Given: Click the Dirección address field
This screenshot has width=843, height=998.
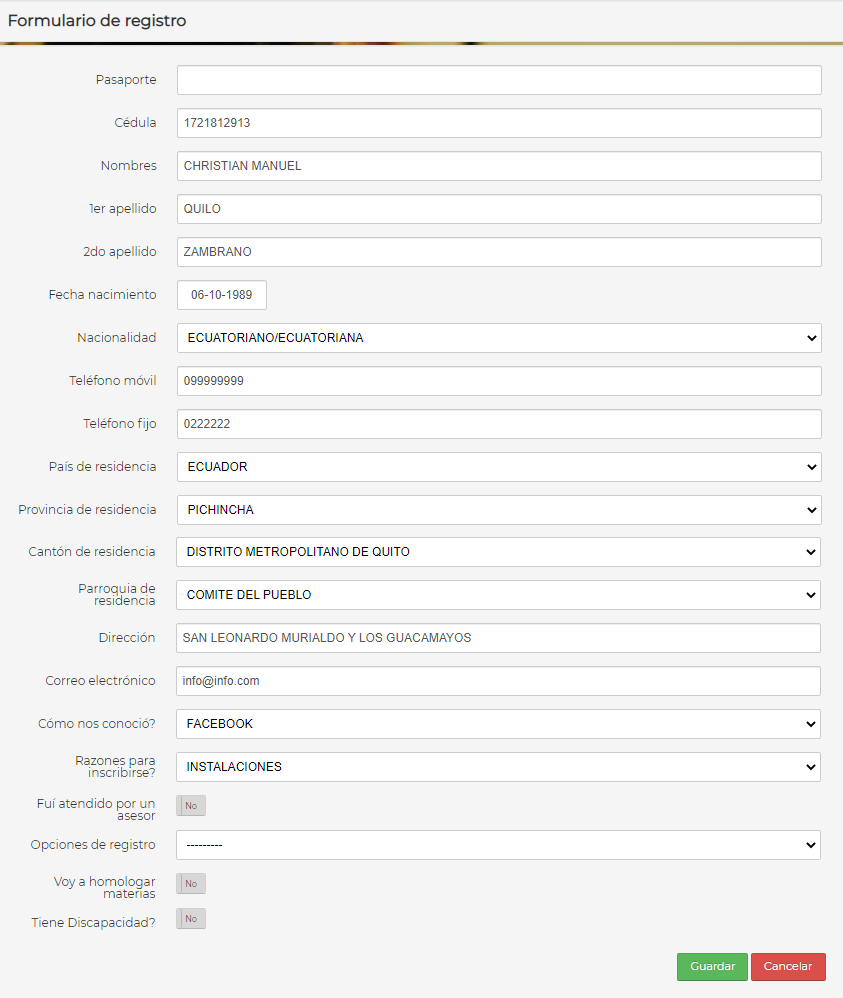Looking at the screenshot, I should (x=498, y=638).
